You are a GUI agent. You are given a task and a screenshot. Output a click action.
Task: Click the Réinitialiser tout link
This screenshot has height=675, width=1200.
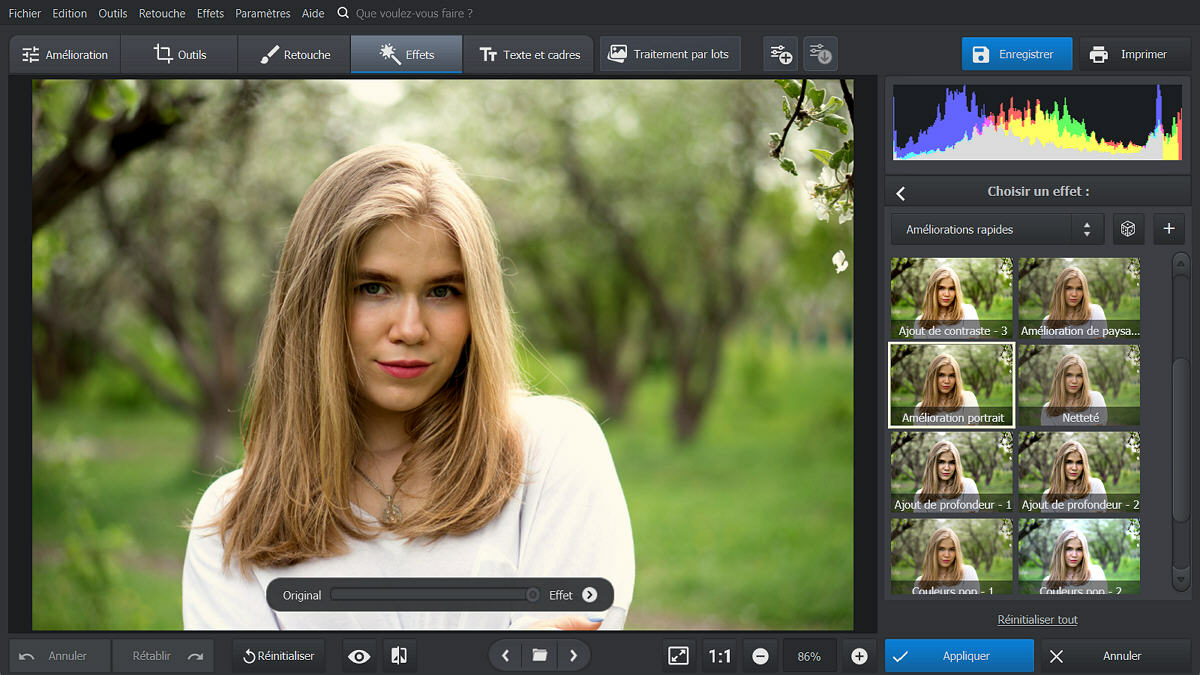click(x=1037, y=620)
